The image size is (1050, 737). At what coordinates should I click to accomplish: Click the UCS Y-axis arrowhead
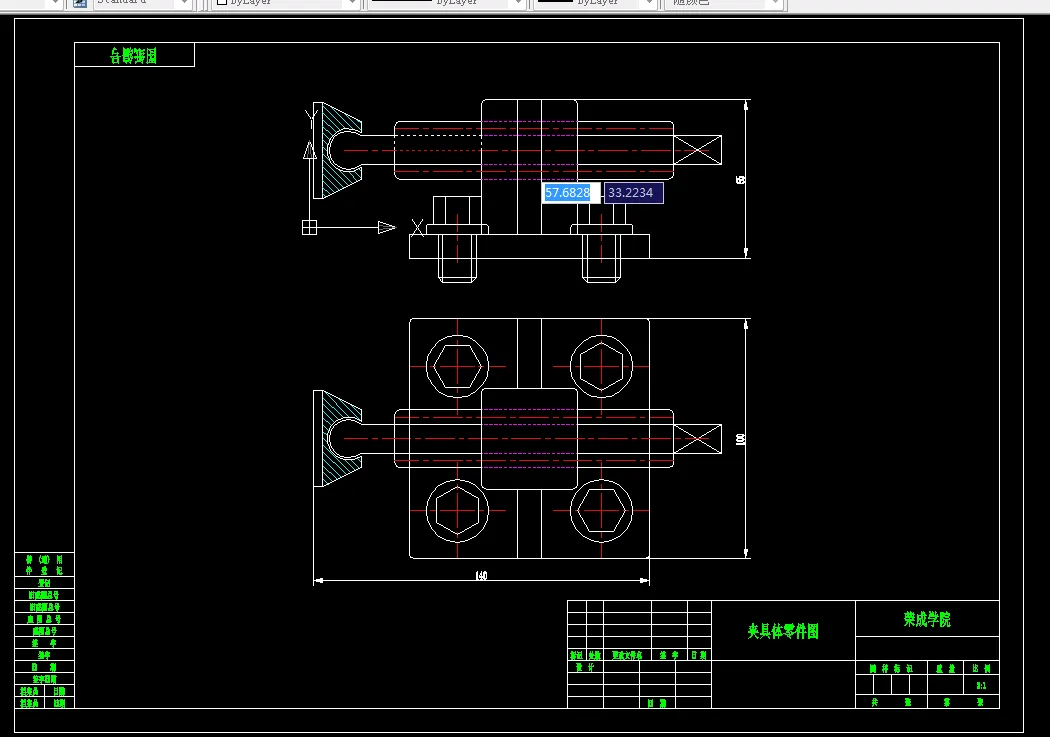309,151
